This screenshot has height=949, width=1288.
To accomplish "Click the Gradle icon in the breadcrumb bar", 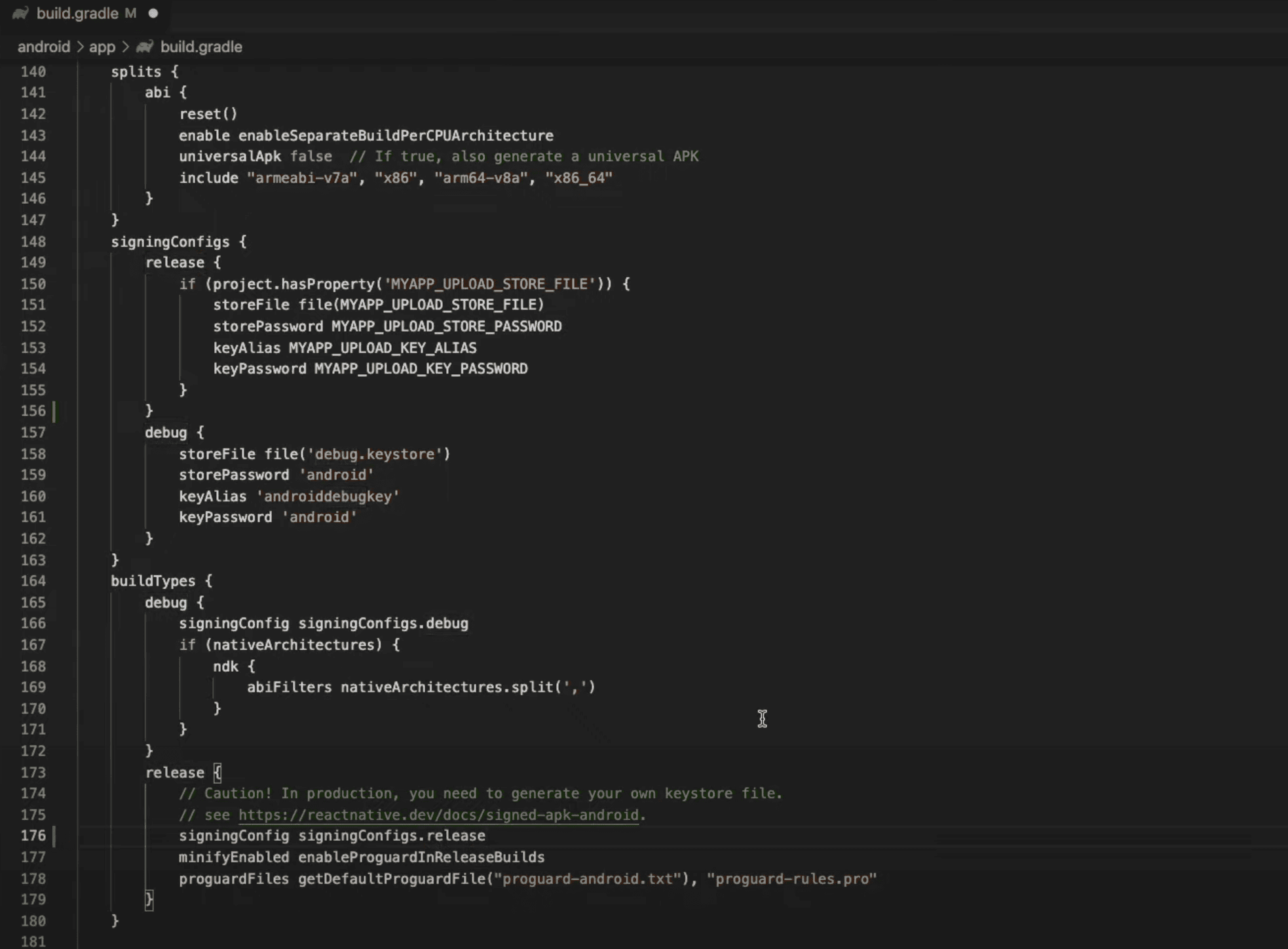I will (x=145, y=46).
